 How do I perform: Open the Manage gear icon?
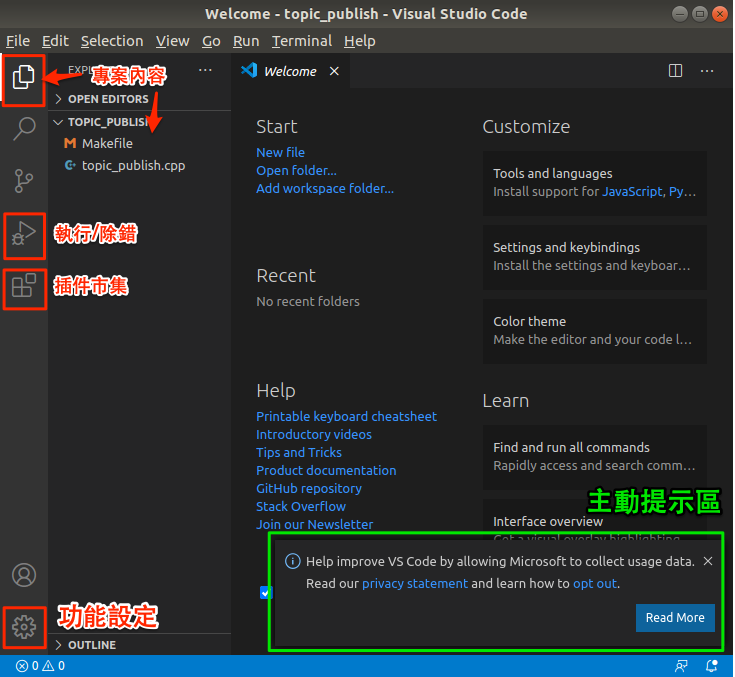click(24, 627)
